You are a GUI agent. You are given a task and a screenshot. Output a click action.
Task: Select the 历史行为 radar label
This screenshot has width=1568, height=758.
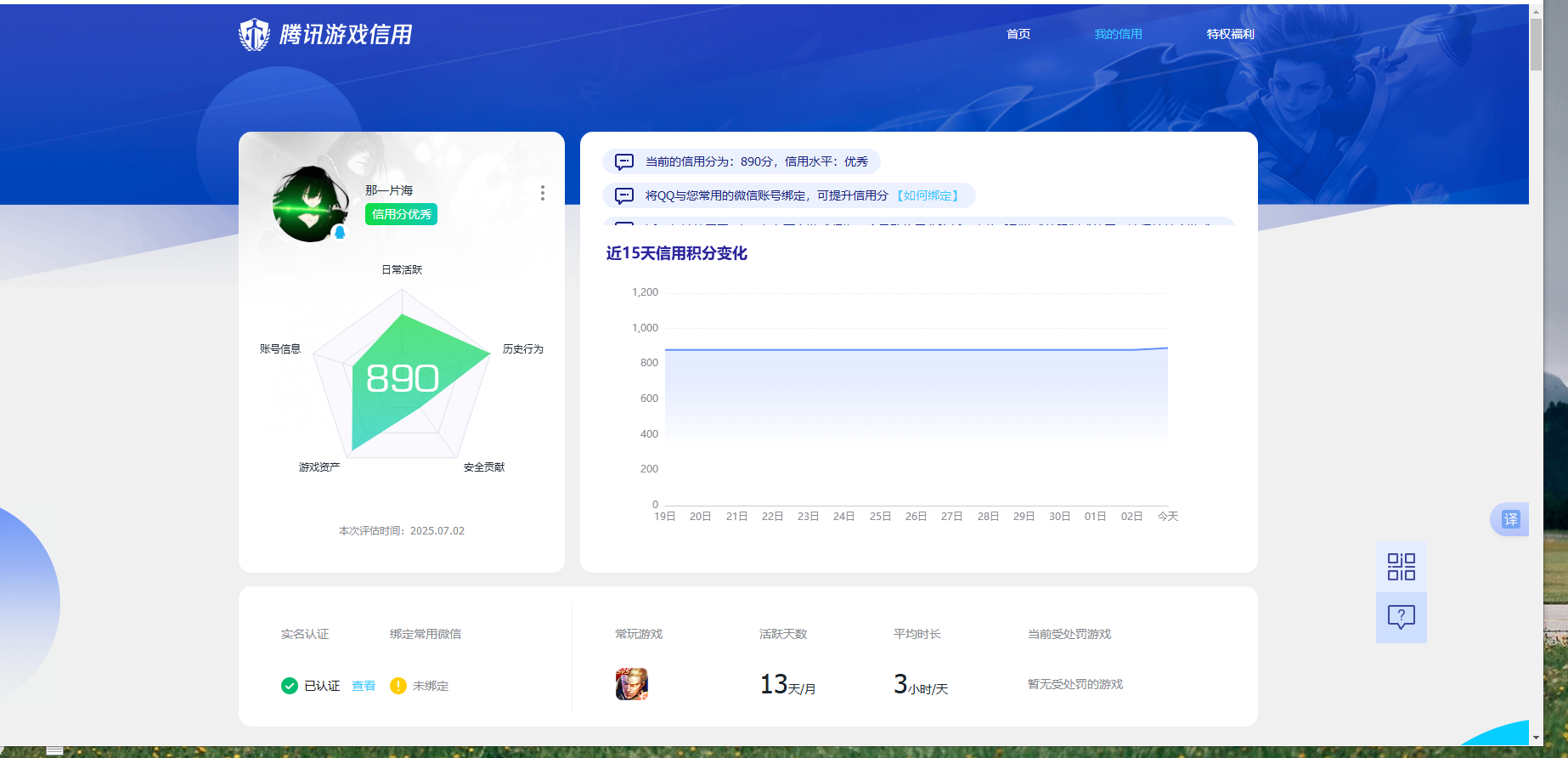(x=522, y=348)
